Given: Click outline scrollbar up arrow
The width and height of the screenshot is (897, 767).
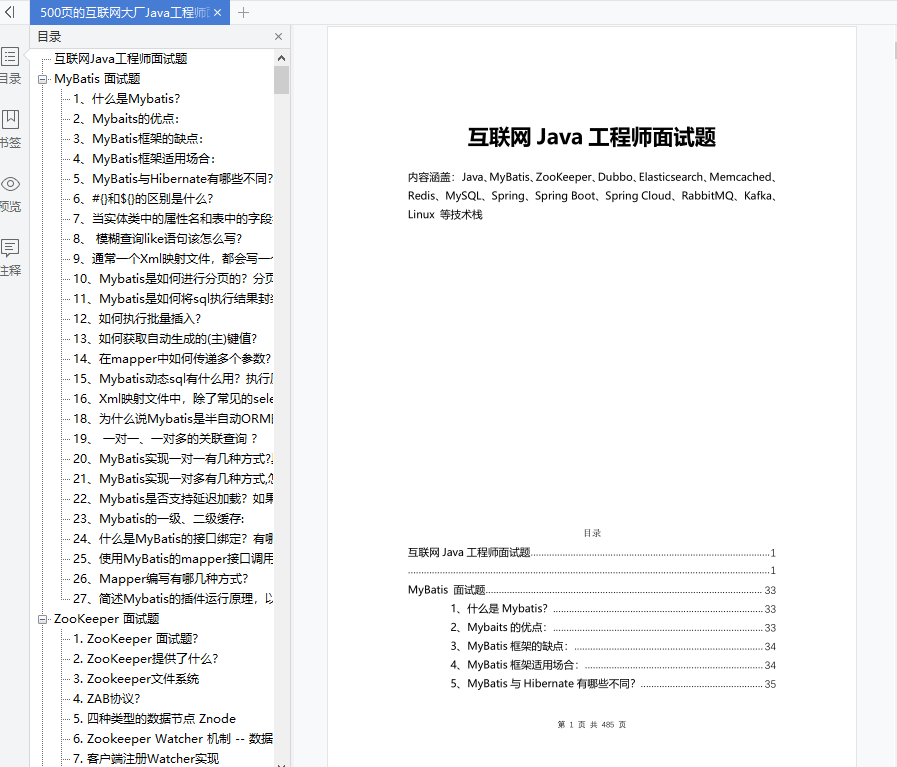Looking at the screenshot, I should [281, 58].
